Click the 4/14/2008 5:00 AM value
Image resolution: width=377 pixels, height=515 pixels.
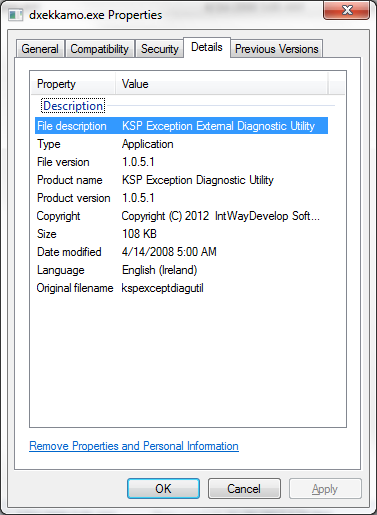click(x=169, y=252)
